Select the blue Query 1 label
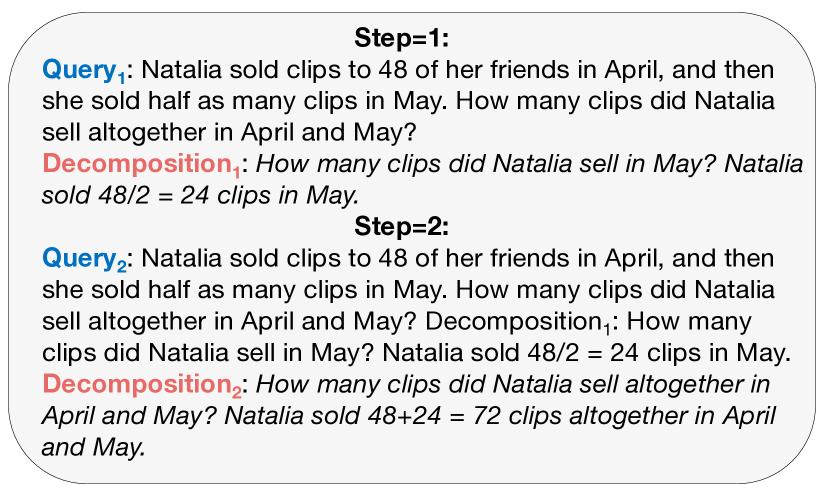830x496 pixels. point(84,70)
